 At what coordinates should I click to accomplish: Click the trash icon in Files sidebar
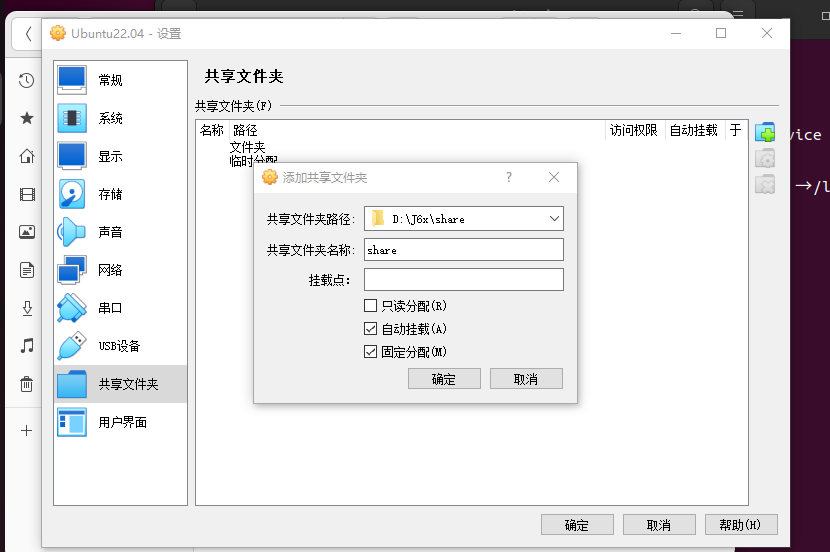[x=27, y=383]
